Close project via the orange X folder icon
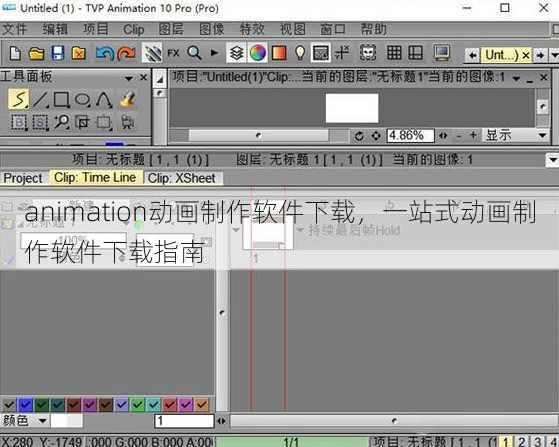Viewport: 559px width, 447px height. (79, 53)
